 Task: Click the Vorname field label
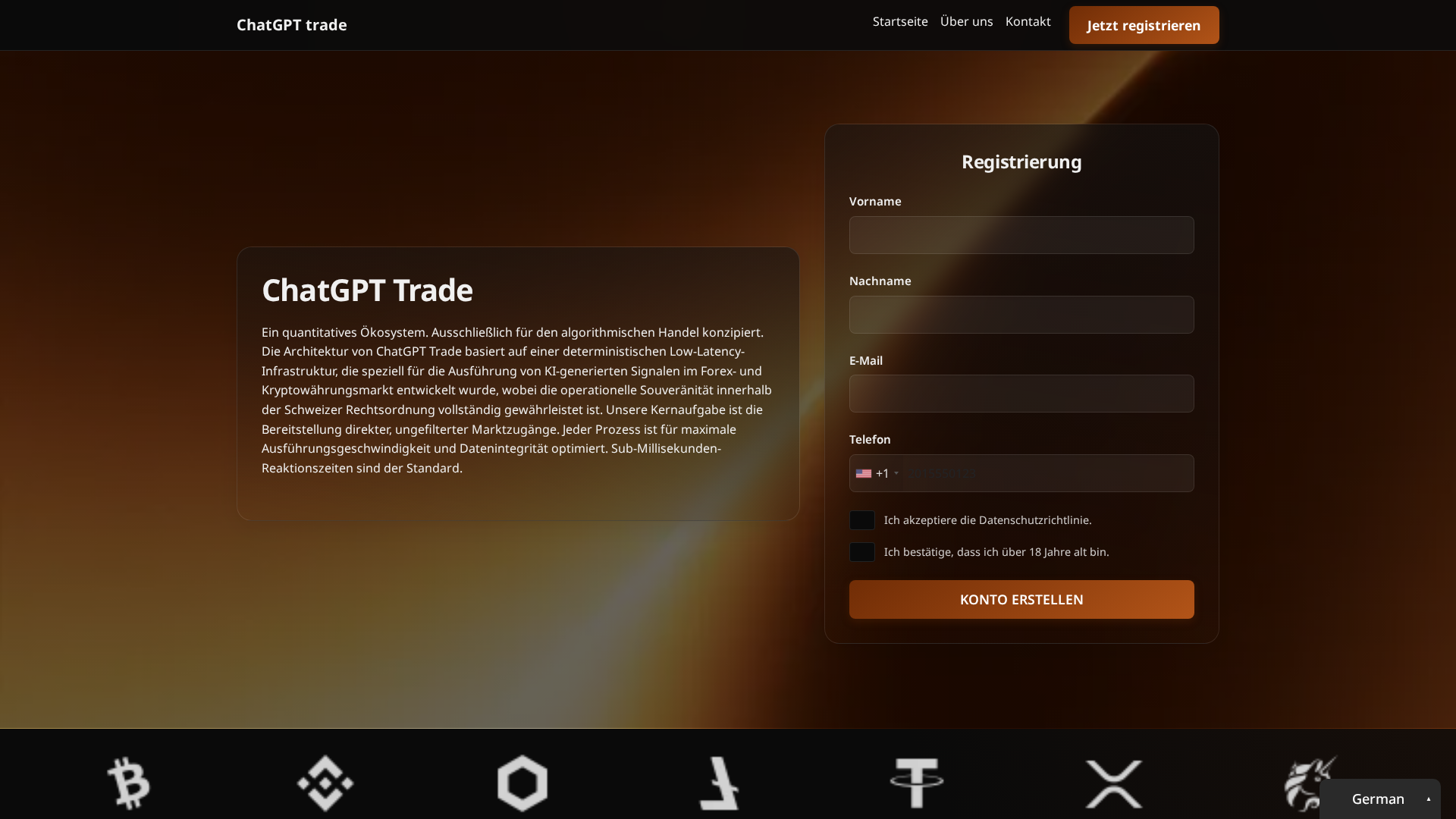[875, 201]
